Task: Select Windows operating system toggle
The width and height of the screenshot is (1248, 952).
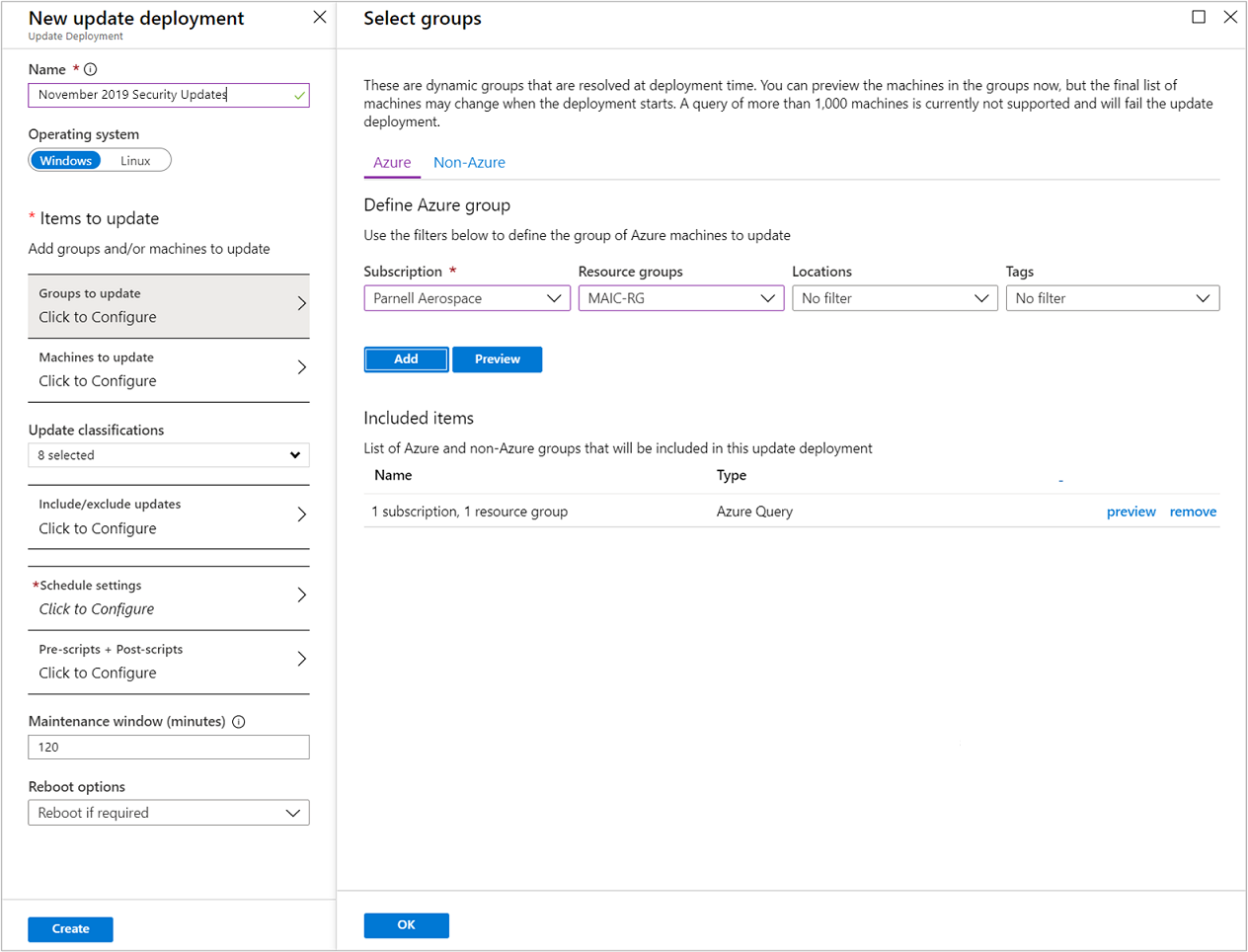Action: [x=66, y=161]
